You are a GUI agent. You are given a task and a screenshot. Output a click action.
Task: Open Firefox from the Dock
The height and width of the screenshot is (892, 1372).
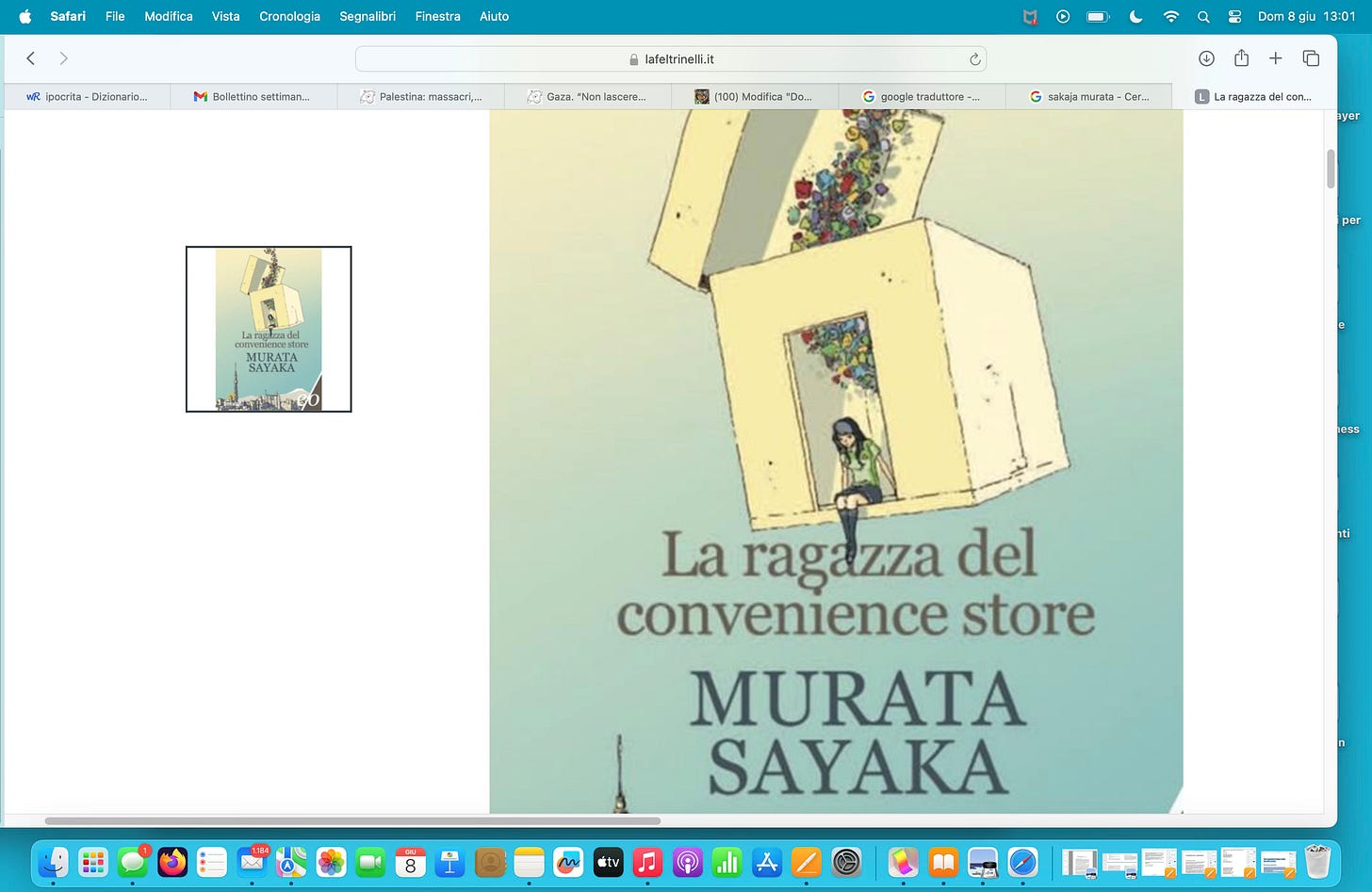point(172,861)
